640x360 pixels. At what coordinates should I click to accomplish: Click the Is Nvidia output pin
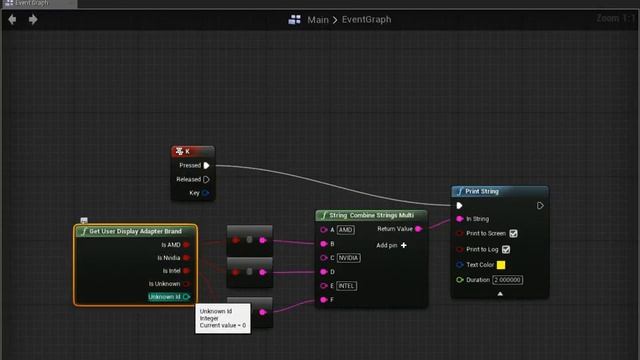point(186,258)
